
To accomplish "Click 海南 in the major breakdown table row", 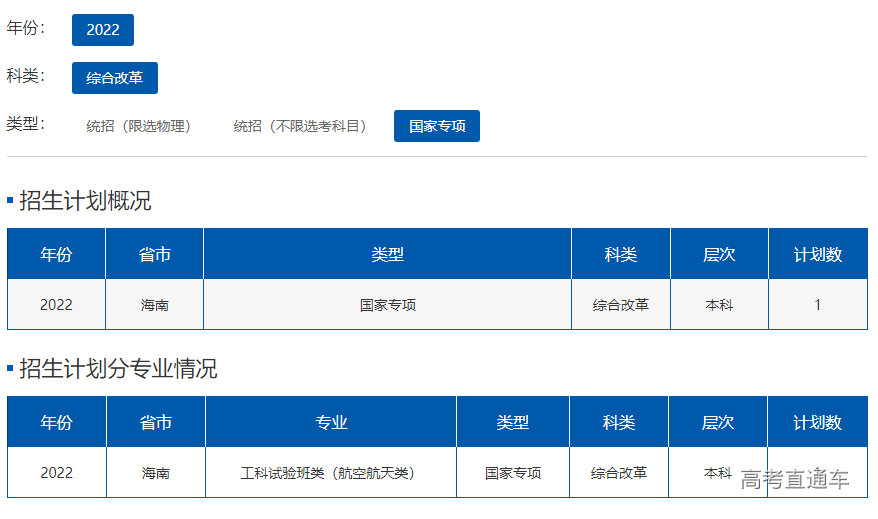I will coord(156,473).
